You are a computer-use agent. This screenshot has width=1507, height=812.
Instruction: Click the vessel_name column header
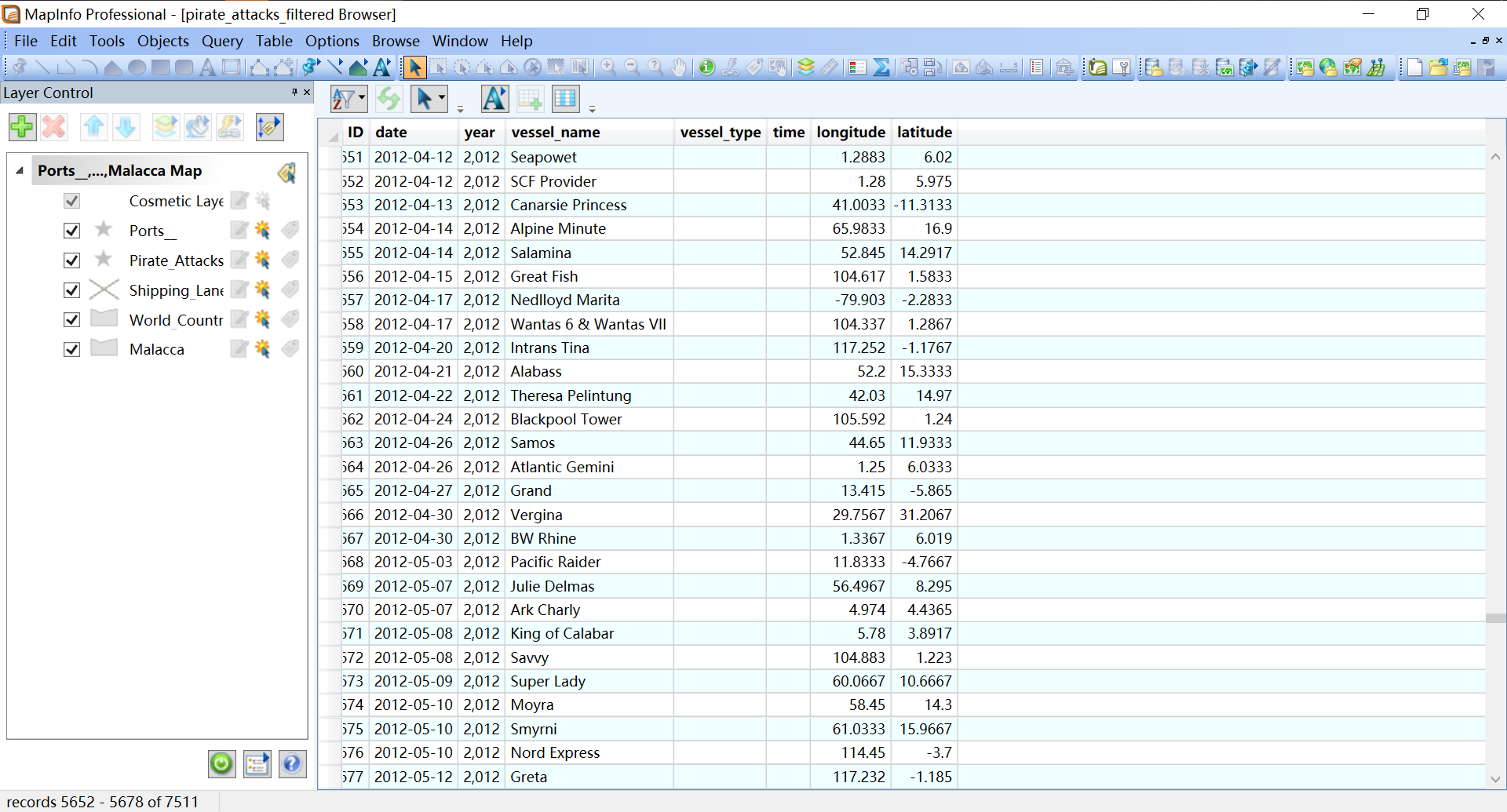(589, 133)
